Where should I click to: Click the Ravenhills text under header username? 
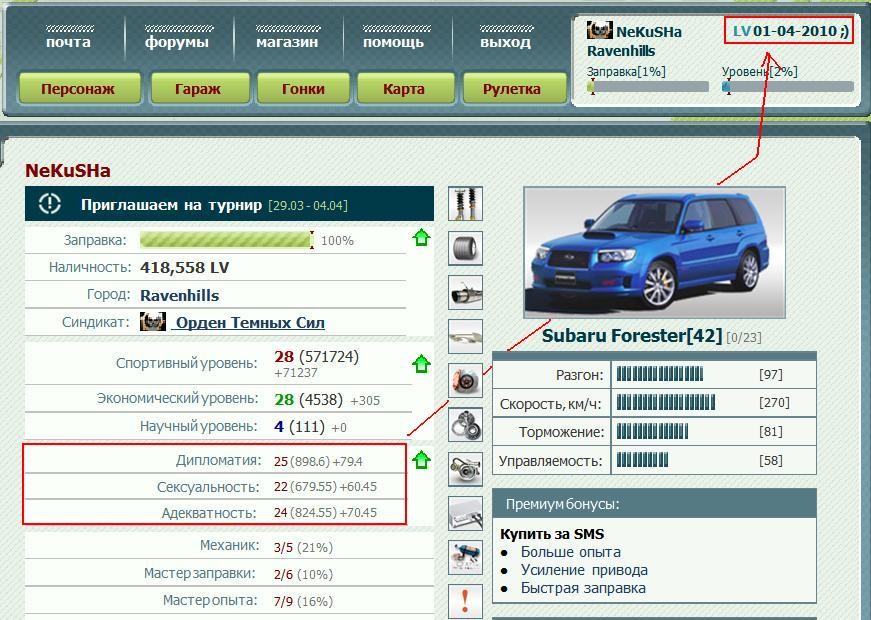point(621,51)
